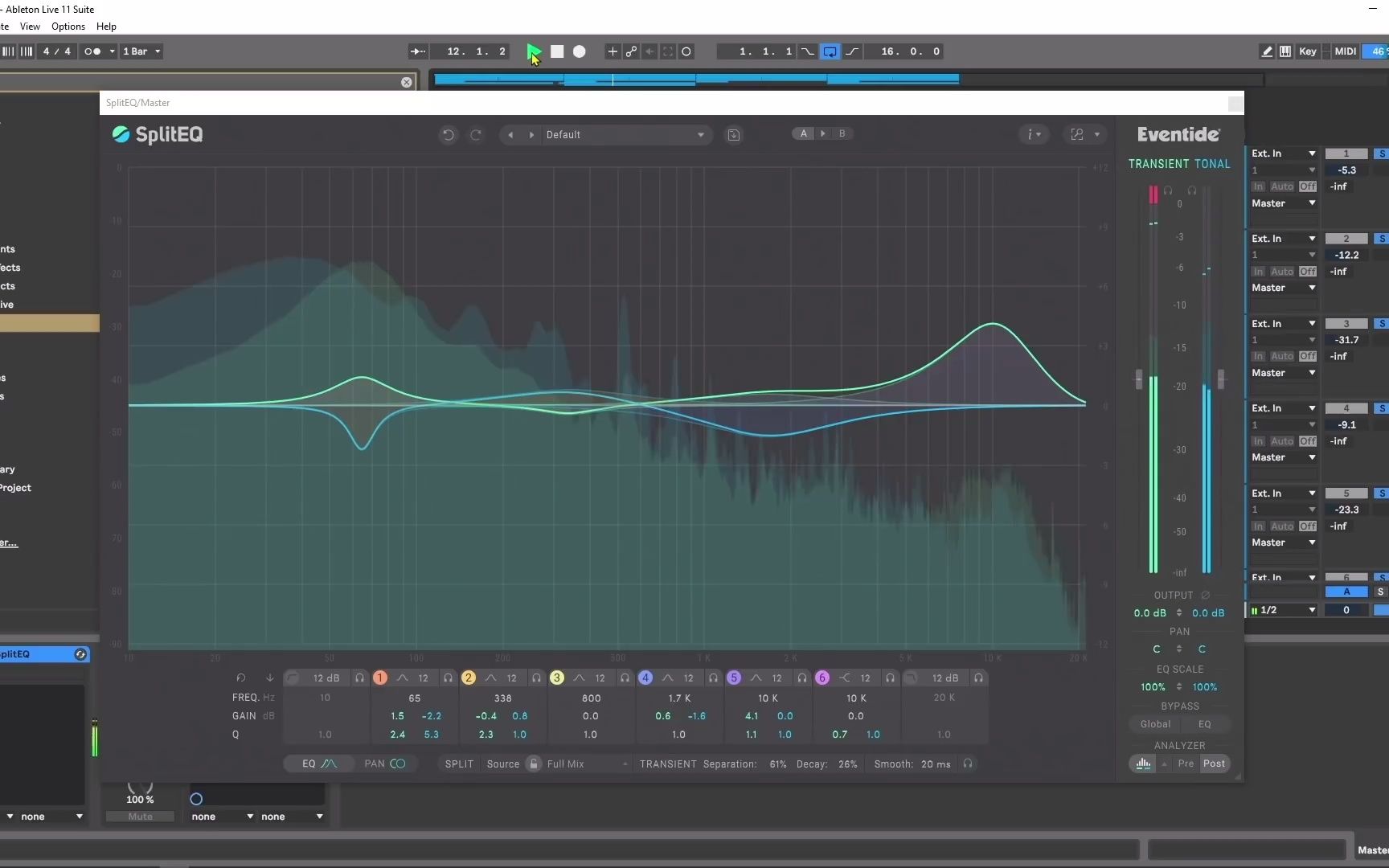This screenshot has height=868, width=1389.
Task: Set analyzer to Post
Action: (x=1215, y=764)
